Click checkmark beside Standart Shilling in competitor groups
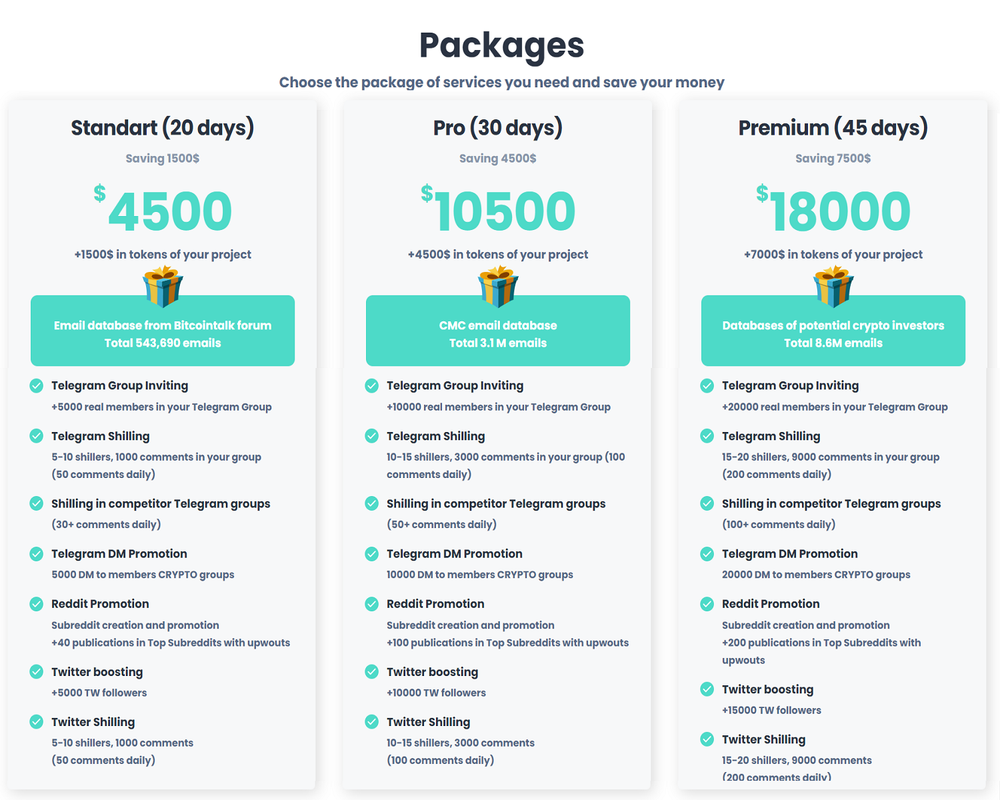This screenshot has width=1000, height=800. (x=36, y=503)
